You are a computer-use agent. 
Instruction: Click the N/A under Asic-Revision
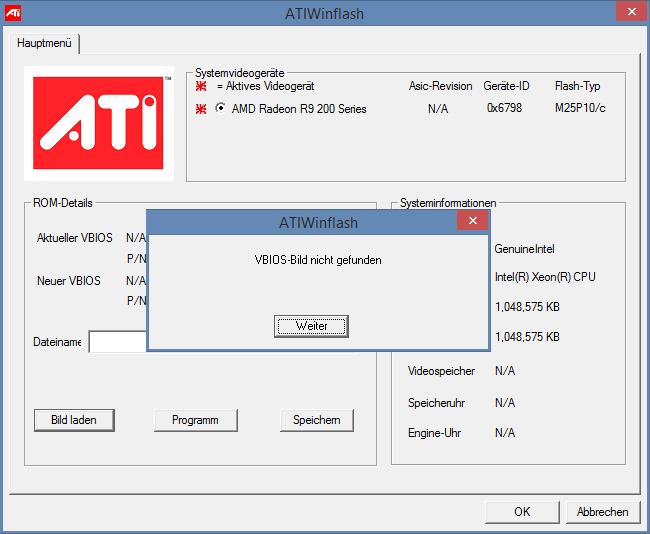click(438, 109)
